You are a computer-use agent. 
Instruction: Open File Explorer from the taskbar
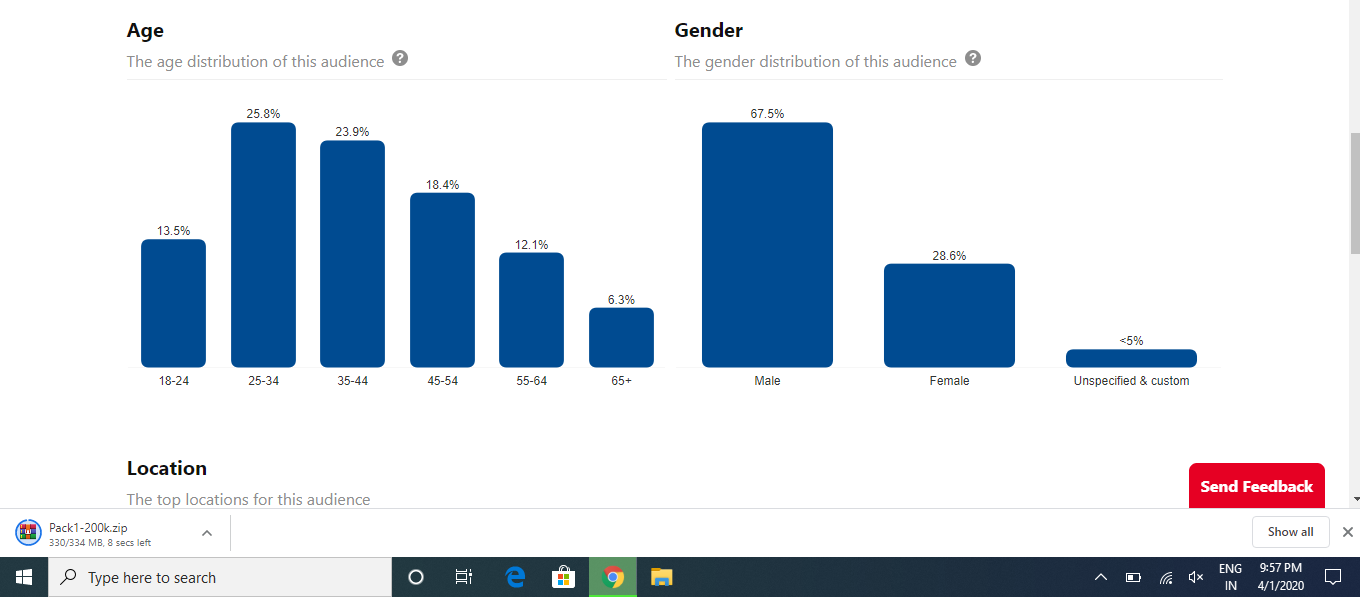pyautogui.click(x=662, y=577)
